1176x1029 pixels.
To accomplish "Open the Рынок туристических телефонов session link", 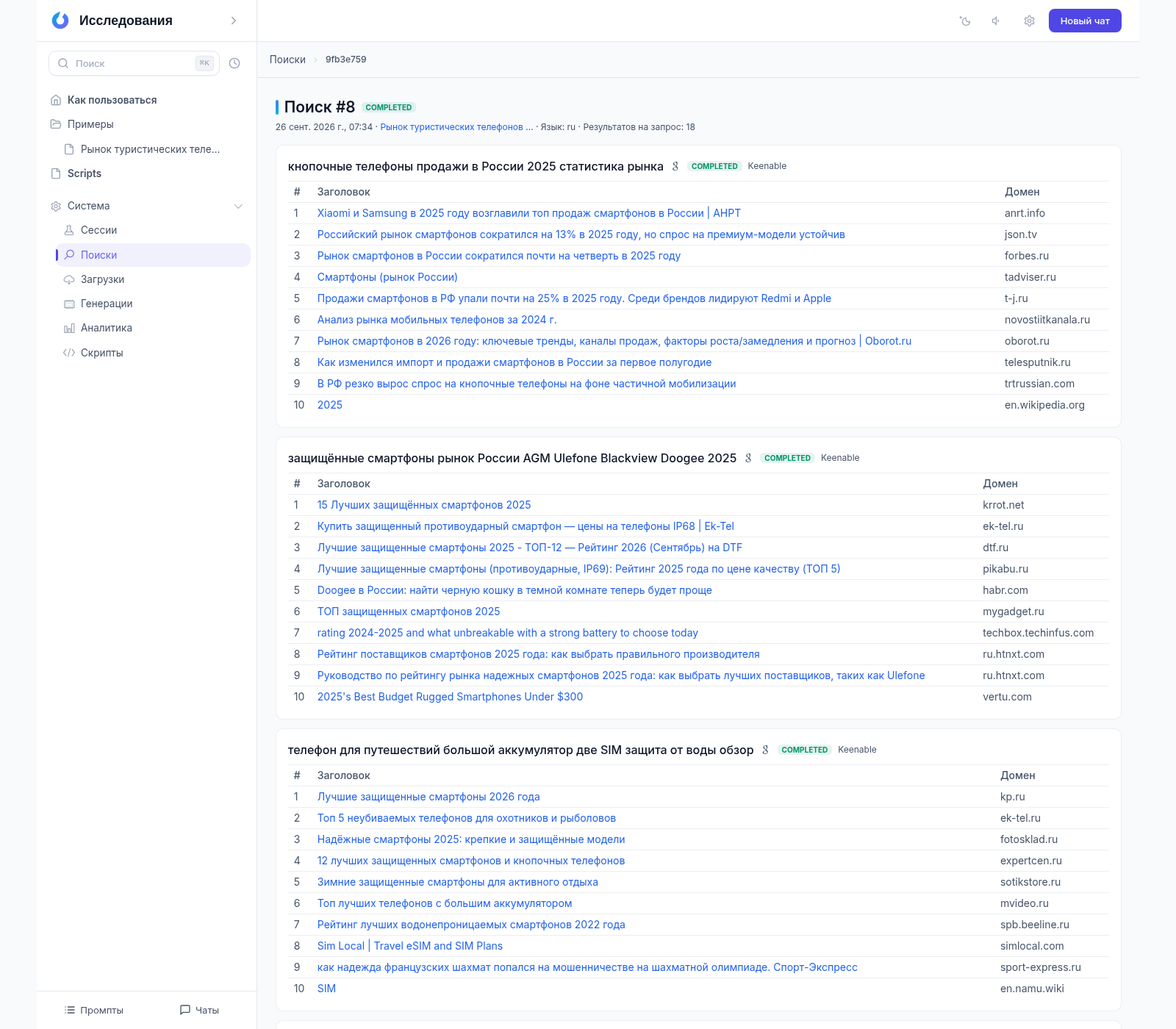I will point(456,127).
